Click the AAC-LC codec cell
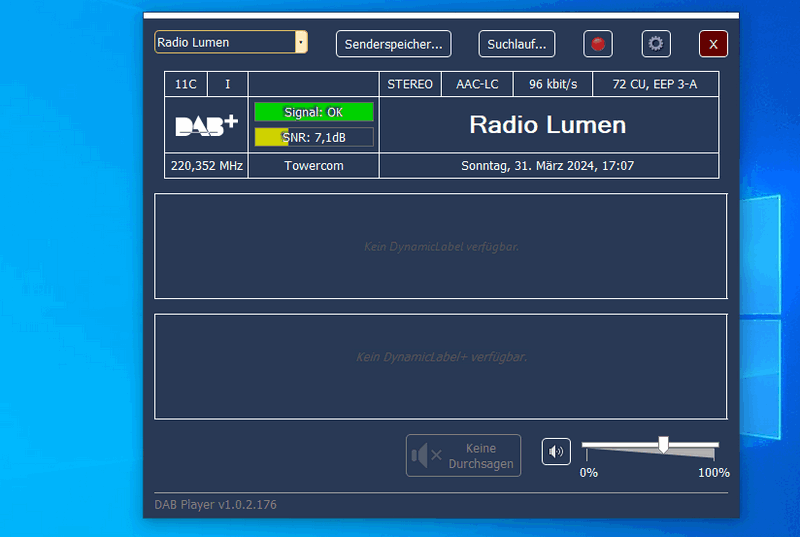800x537 pixels. pos(477,84)
